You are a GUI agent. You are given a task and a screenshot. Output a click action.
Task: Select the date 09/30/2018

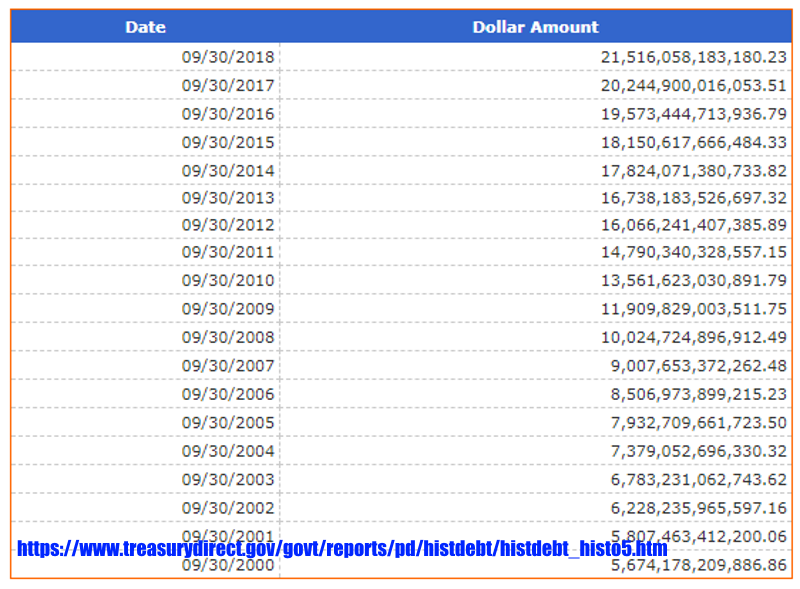point(228,57)
